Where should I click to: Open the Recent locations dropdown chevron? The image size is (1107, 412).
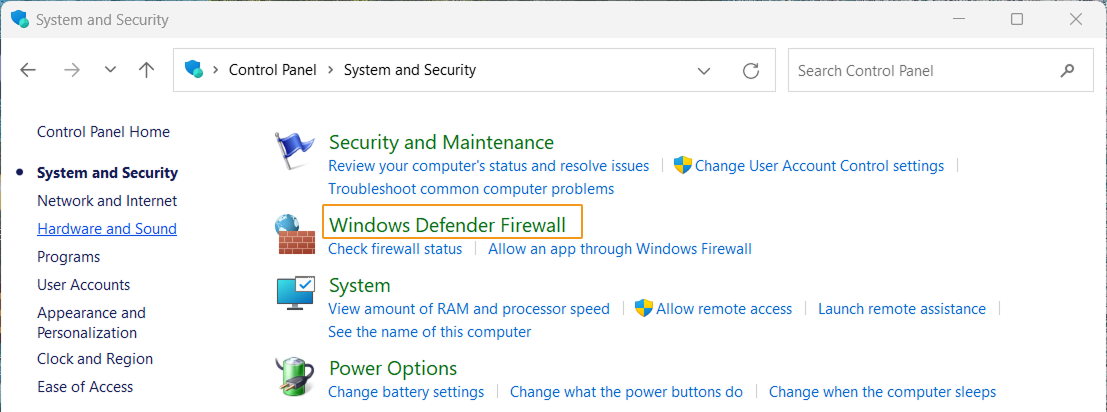[110, 70]
